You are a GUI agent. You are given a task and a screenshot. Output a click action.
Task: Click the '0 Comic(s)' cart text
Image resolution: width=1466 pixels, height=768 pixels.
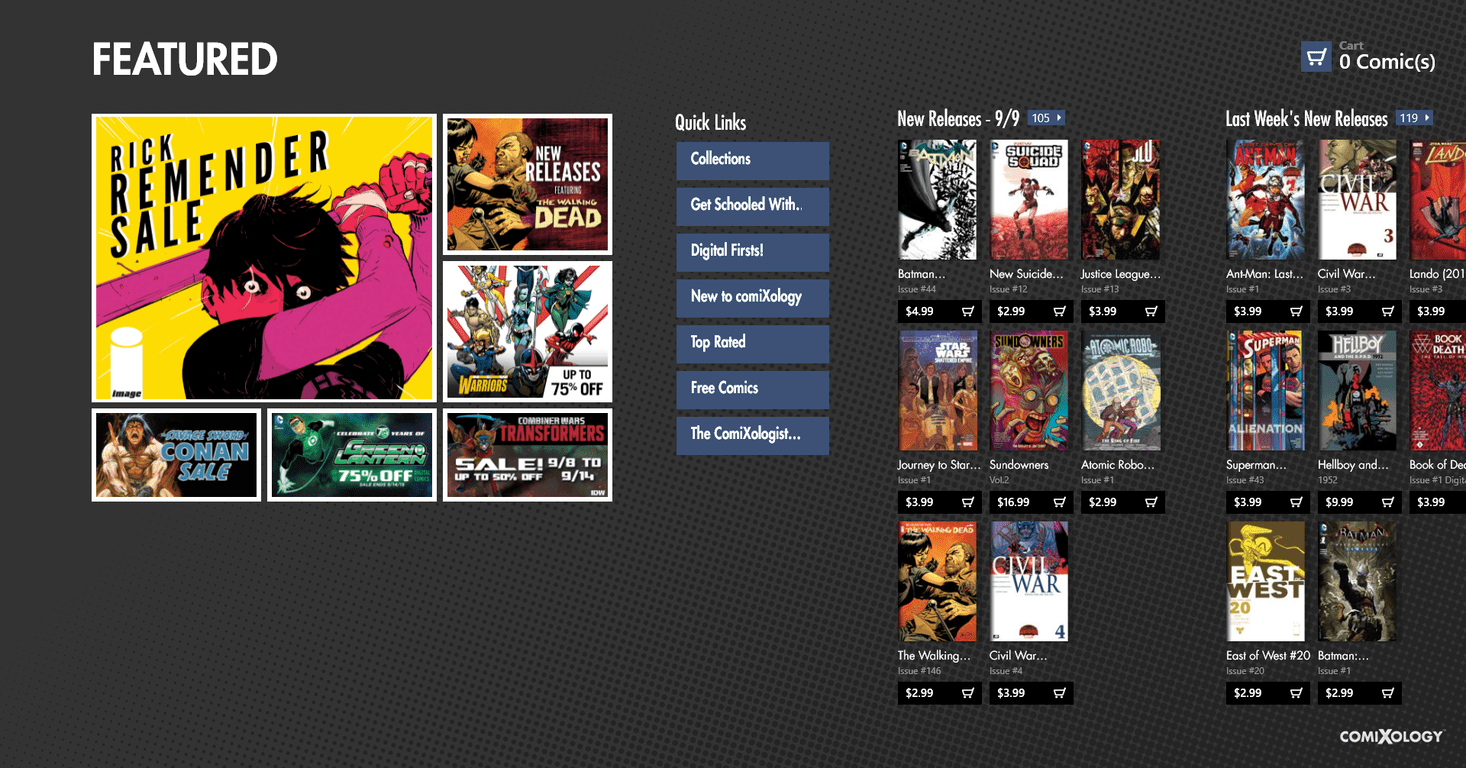tap(1387, 62)
